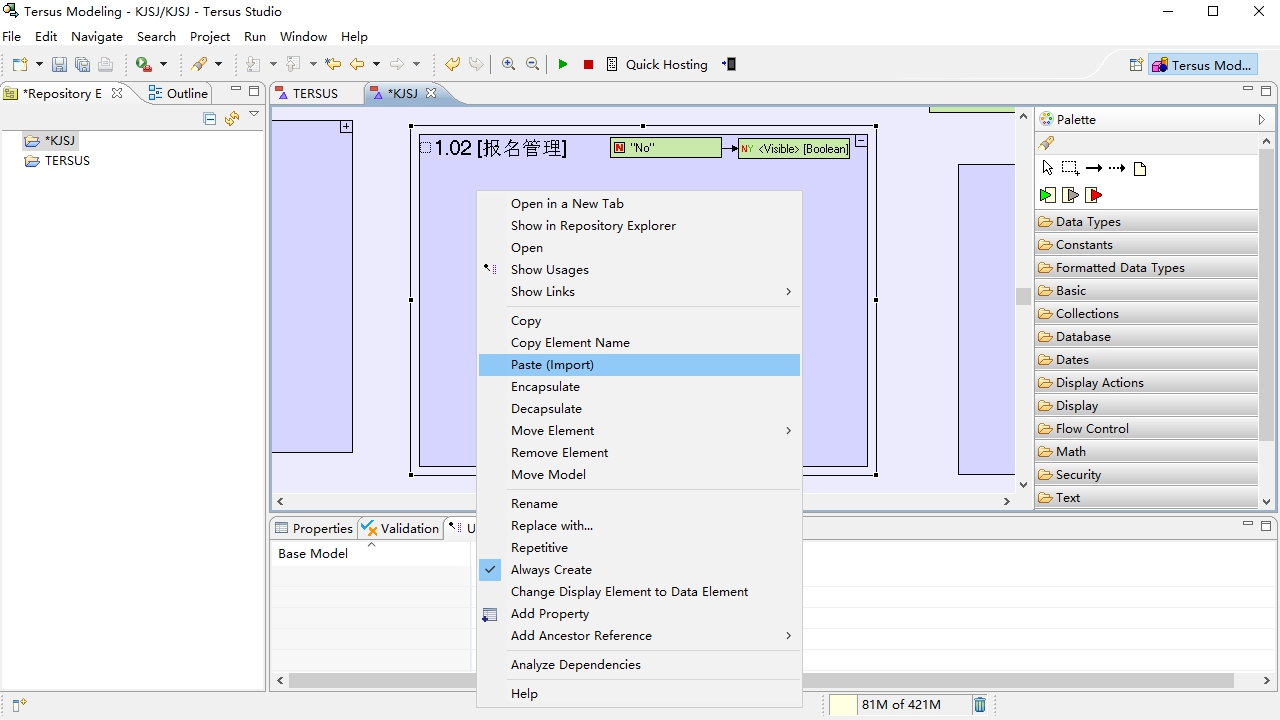Image resolution: width=1280 pixels, height=720 pixels.
Task: Open the search flashlight dropdown arrow
Action: point(218,64)
